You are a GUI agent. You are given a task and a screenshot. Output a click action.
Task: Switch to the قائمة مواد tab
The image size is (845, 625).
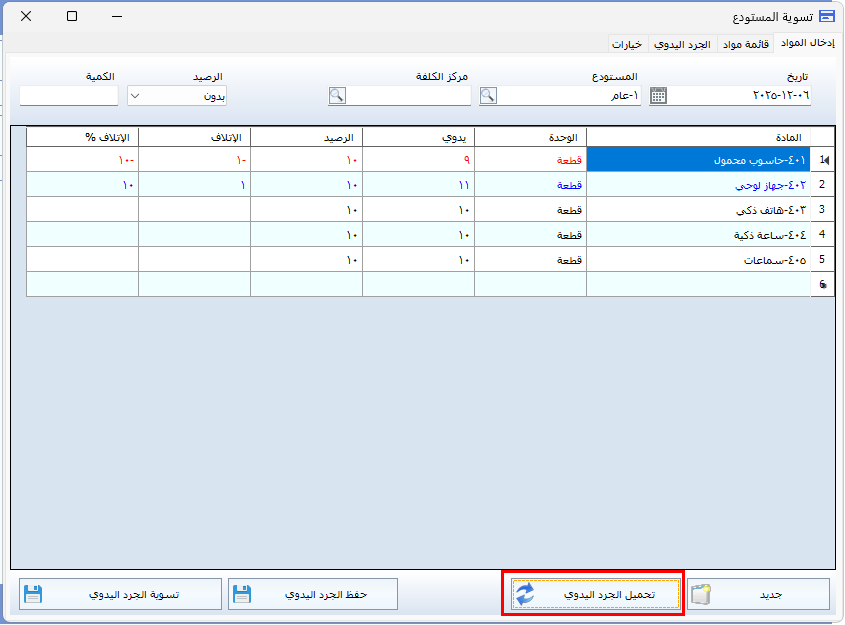click(746, 45)
